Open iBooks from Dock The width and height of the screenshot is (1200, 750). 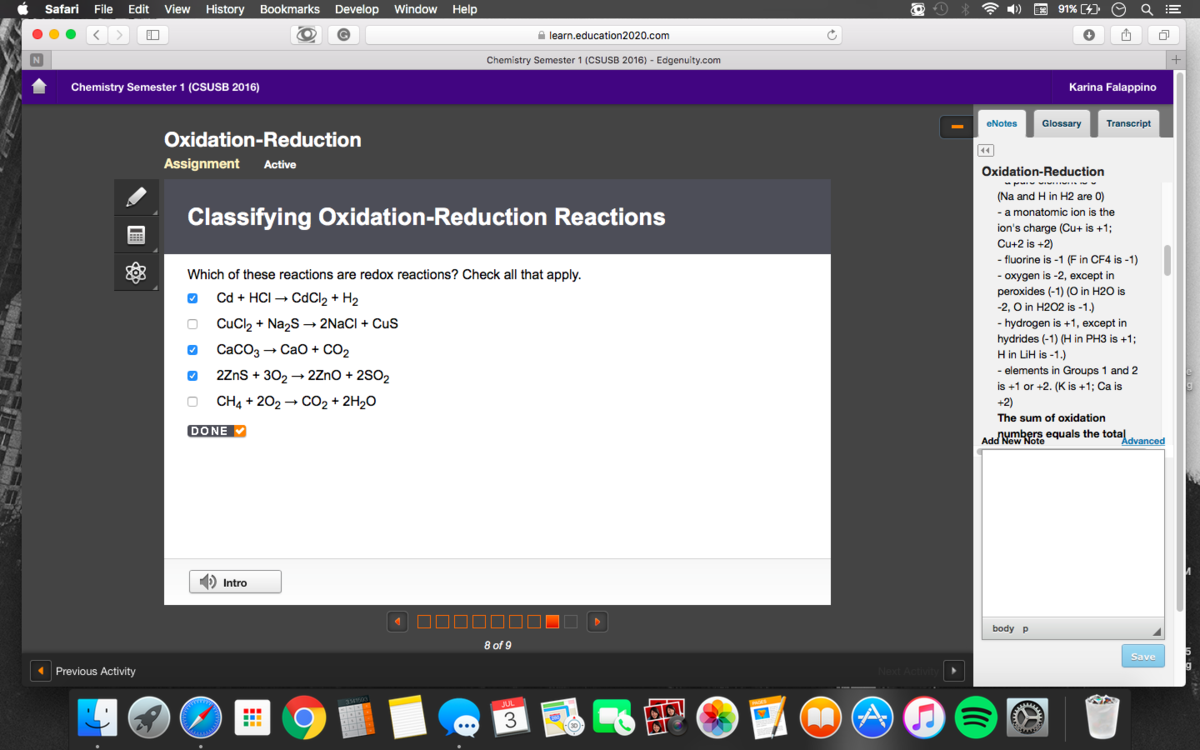pos(821,717)
